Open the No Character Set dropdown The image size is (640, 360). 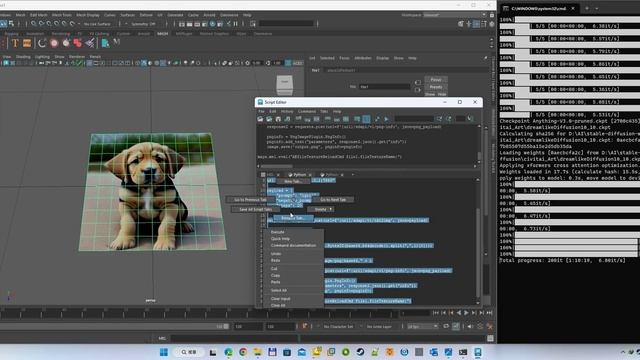pyautogui.click(x=338, y=327)
